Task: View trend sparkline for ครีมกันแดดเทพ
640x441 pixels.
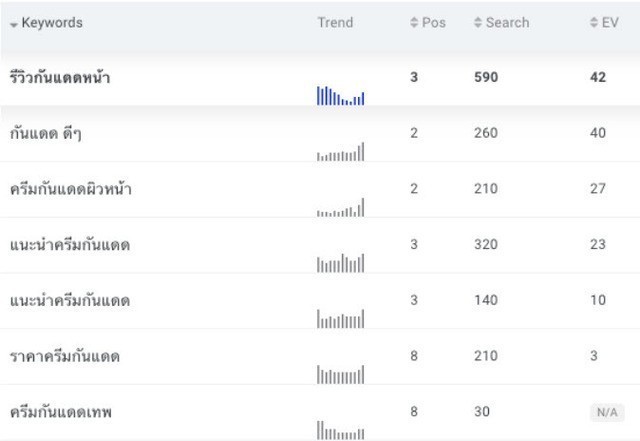Action: coord(340,430)
